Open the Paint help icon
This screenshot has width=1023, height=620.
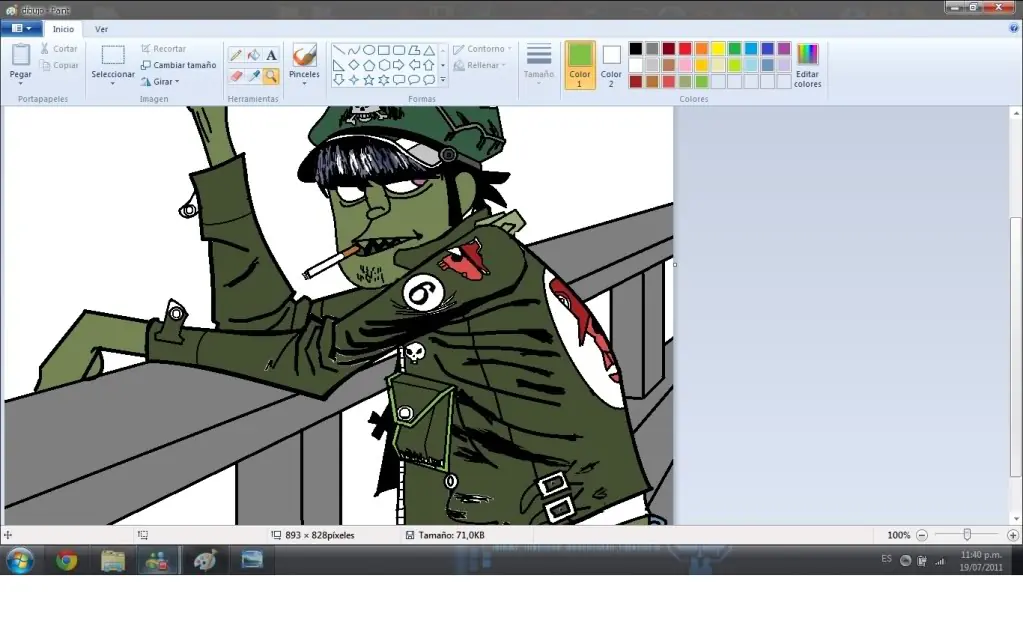[1014, 28]
